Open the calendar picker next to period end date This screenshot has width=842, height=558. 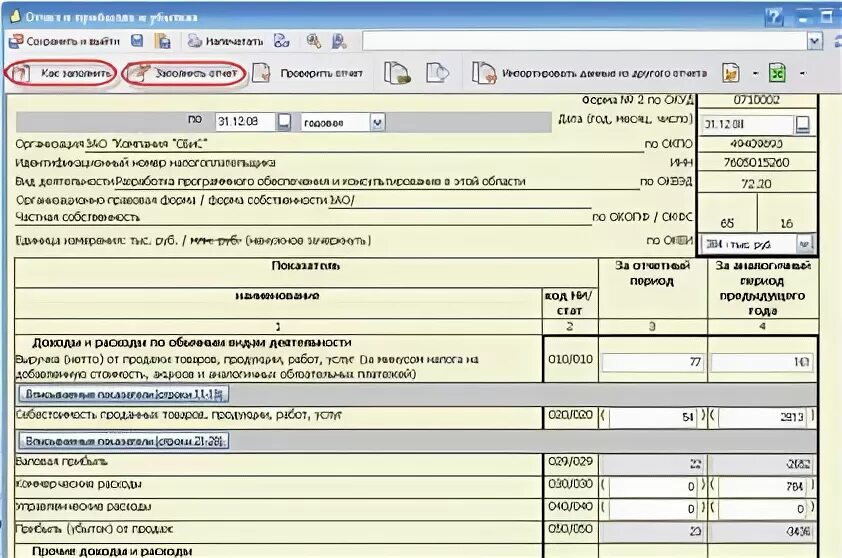click(x=284, y=122)
